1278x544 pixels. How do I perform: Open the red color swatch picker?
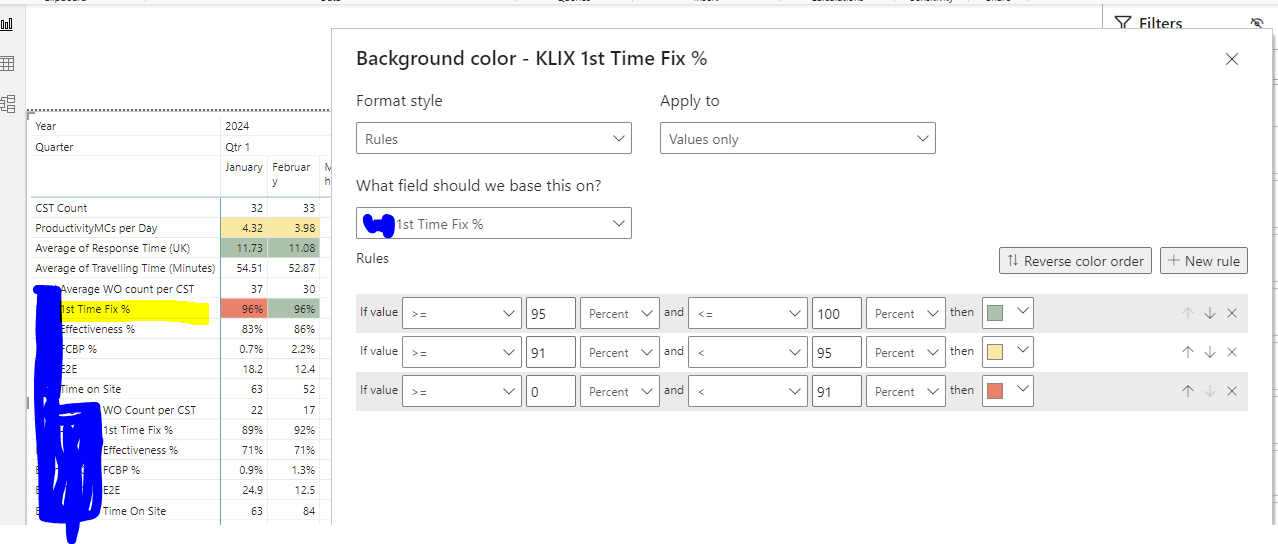coord(1008,391)
